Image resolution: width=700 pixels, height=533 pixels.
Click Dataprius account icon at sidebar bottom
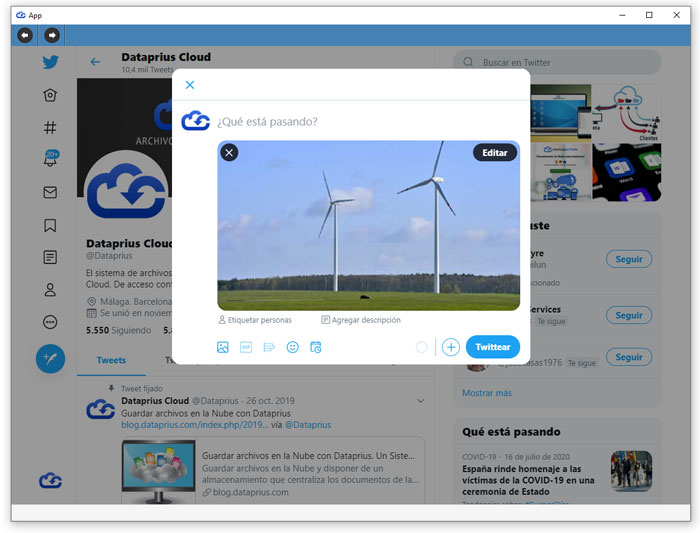click(x=50, y=480)
